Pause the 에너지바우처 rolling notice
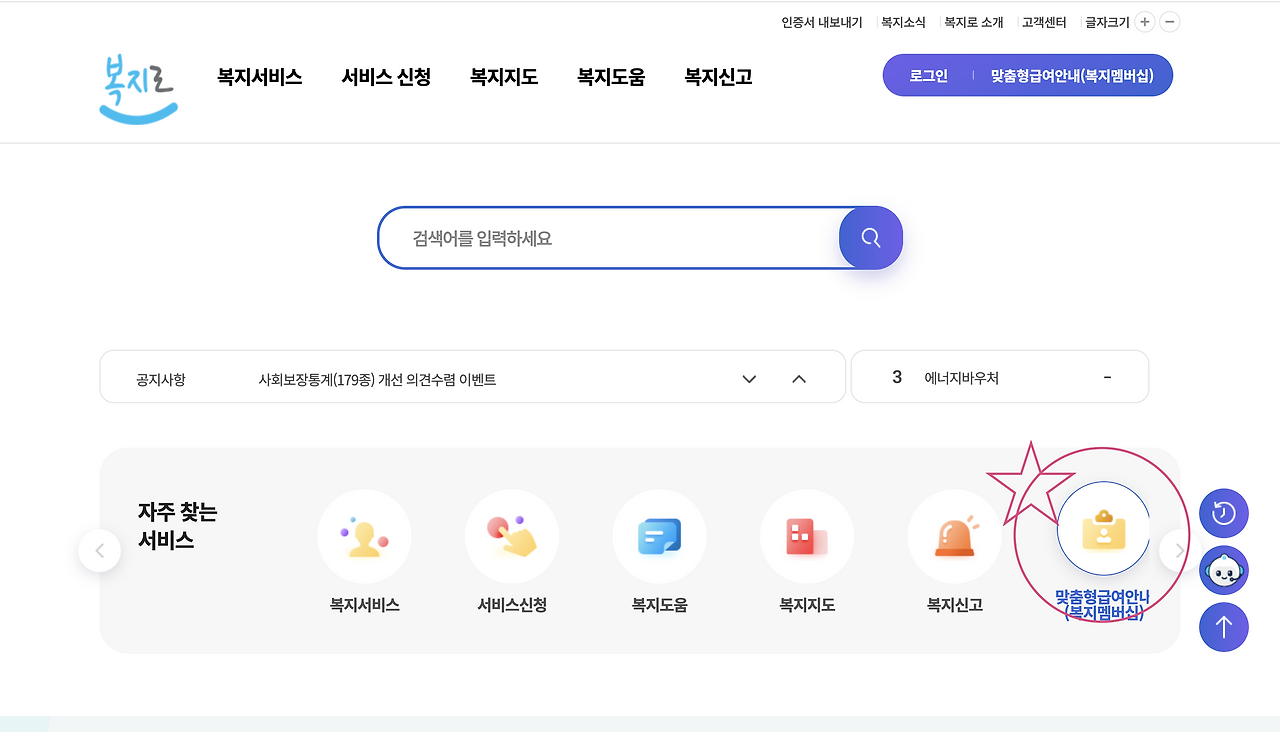The image size is (1280, 732). [x=1106, y=376]
